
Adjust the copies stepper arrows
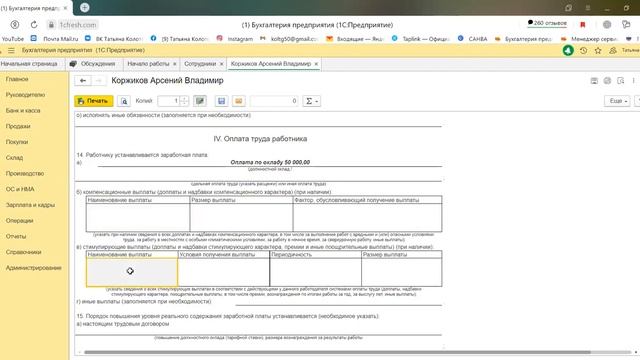(184, 101)
